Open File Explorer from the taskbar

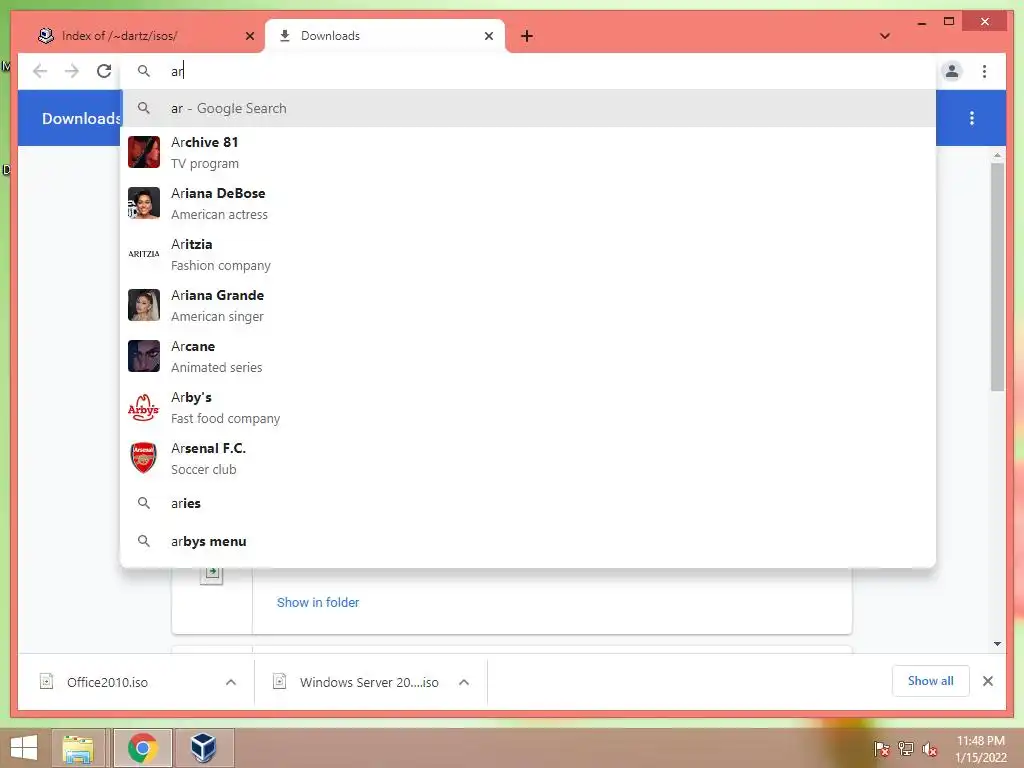pos(77,748)
